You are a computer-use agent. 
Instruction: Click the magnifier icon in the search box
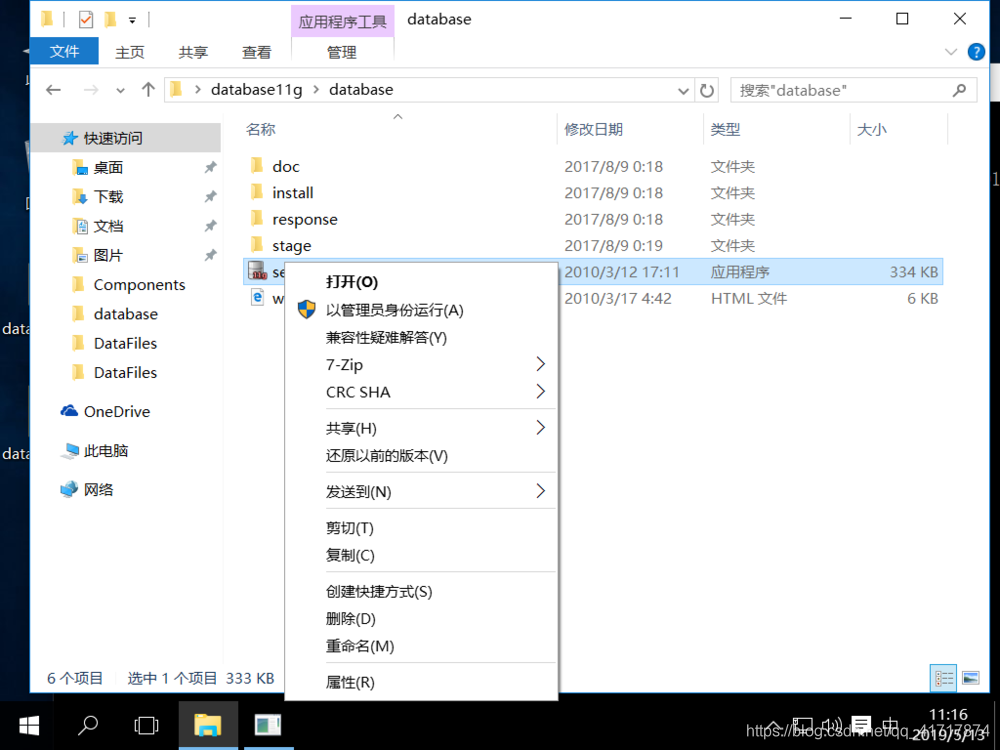959,91
